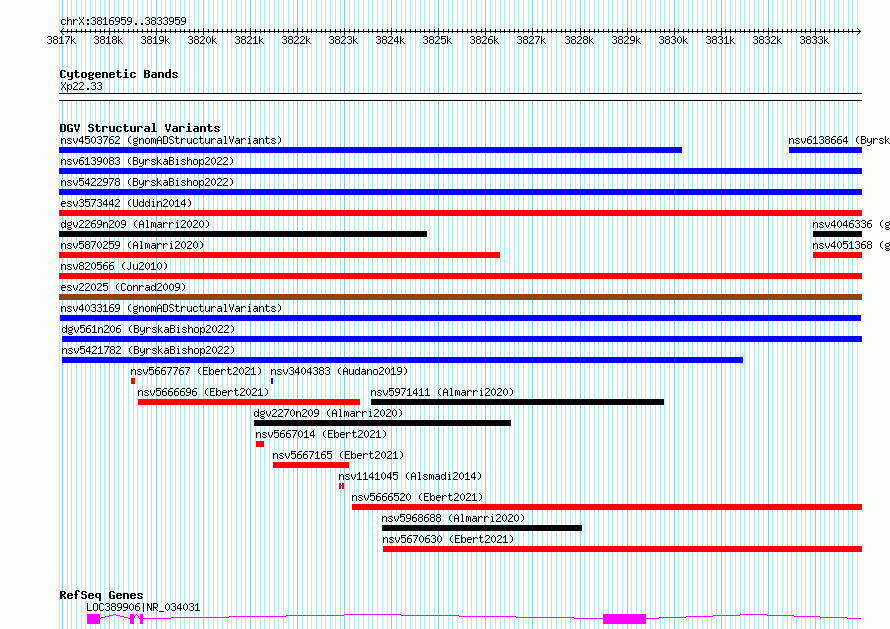Click the 3830k ruler tick label
The image size is (890, 629).
pyautogui.click(x=673, y=41)
